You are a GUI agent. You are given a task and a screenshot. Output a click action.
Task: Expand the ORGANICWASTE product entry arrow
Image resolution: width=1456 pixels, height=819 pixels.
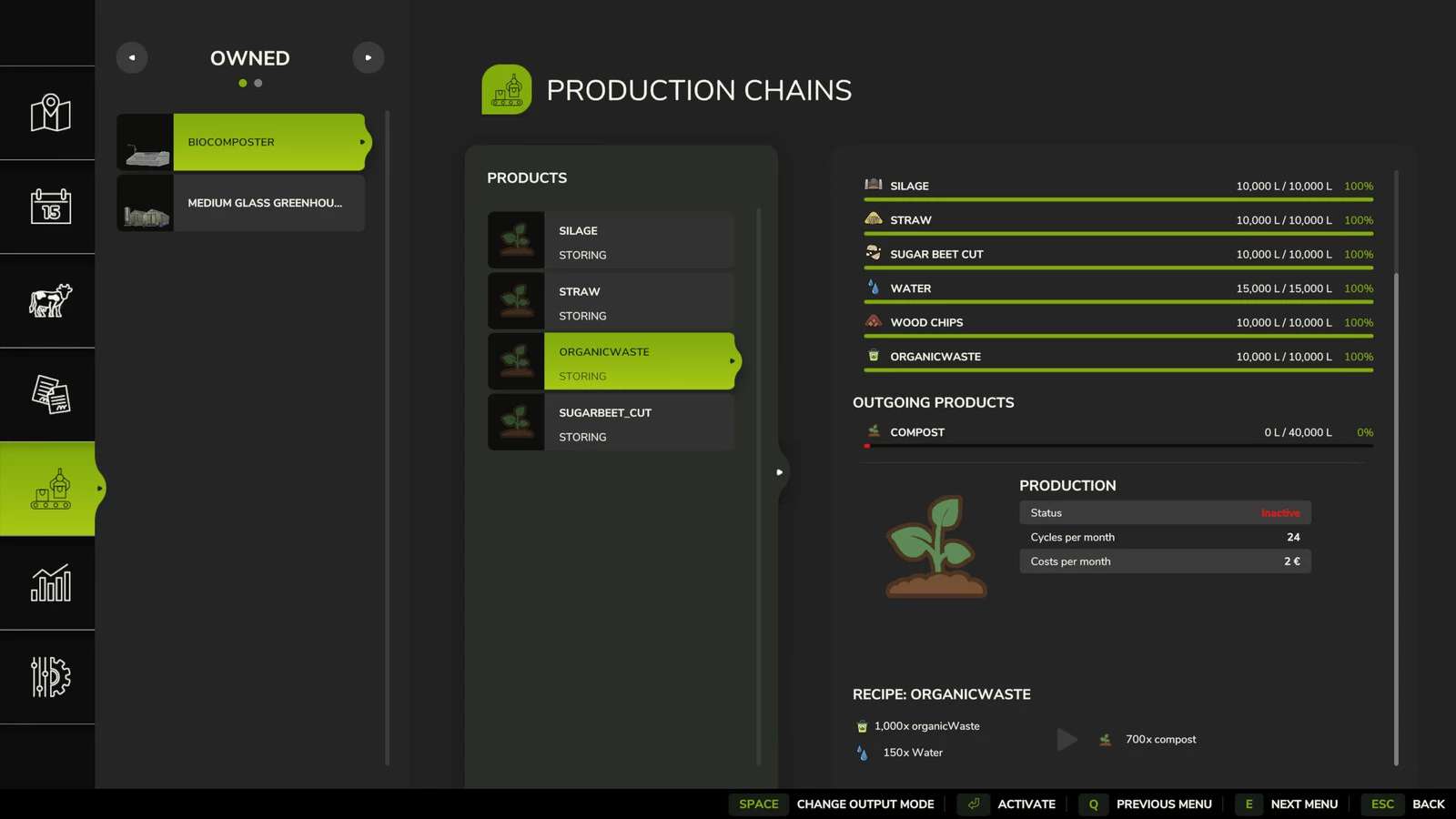coord(733,360)
